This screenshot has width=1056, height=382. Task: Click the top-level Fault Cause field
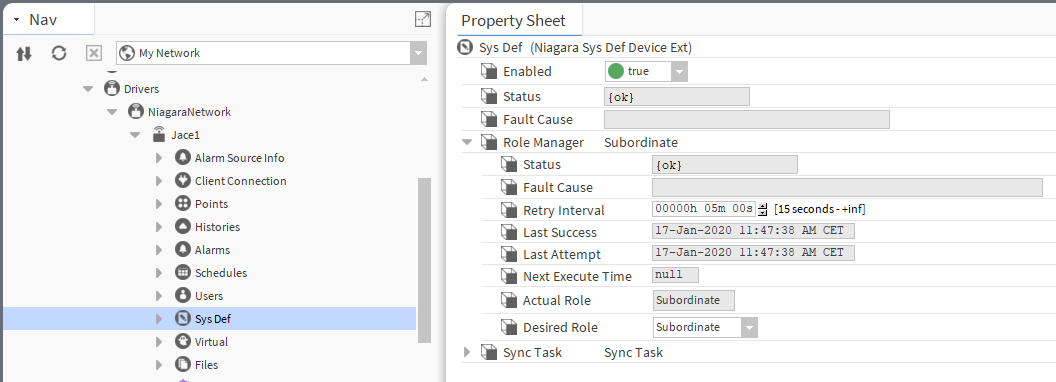(x=747, y=119)
